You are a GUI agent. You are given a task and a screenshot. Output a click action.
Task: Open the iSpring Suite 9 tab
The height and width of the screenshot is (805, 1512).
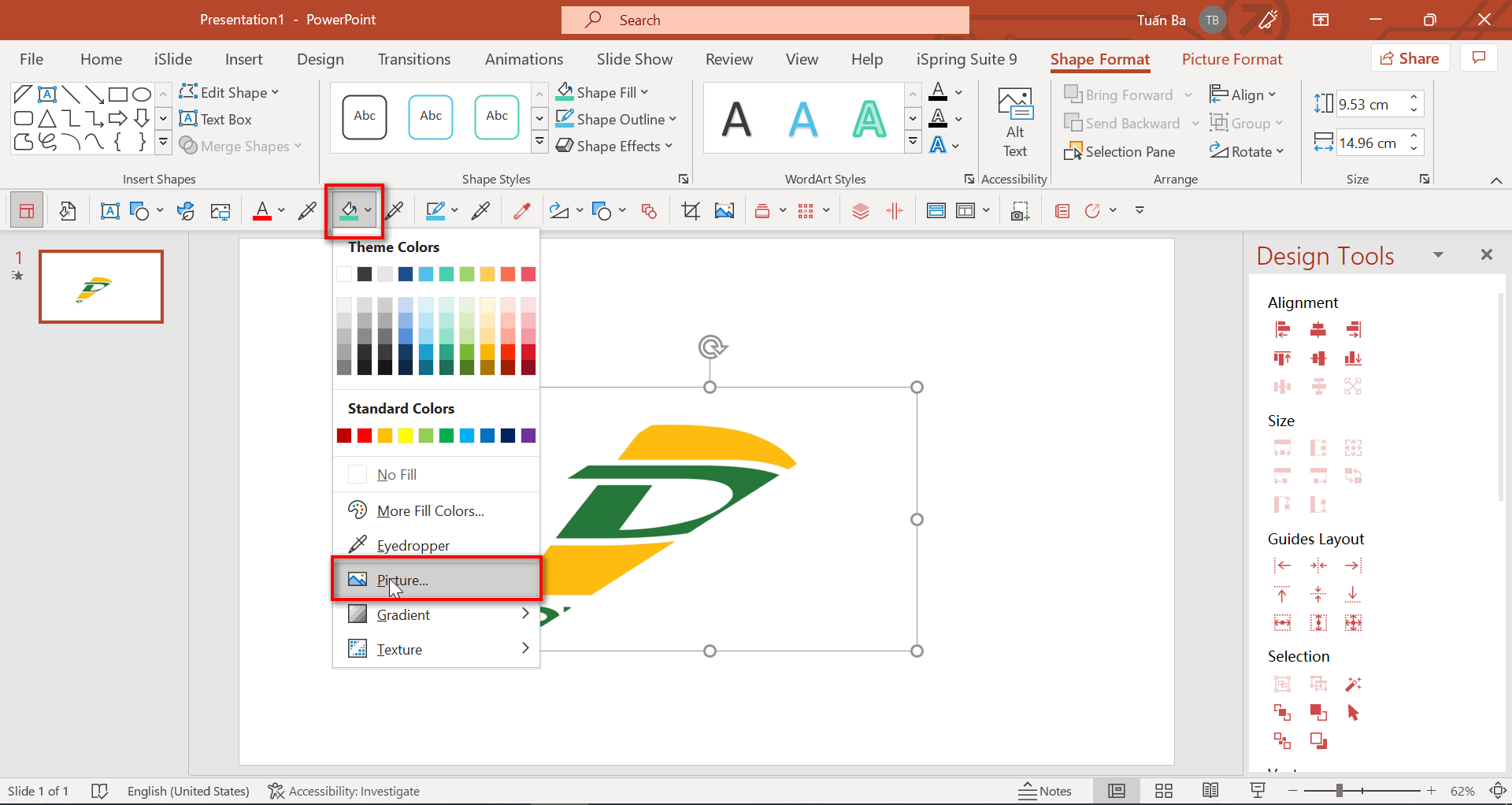coord(966,59)
